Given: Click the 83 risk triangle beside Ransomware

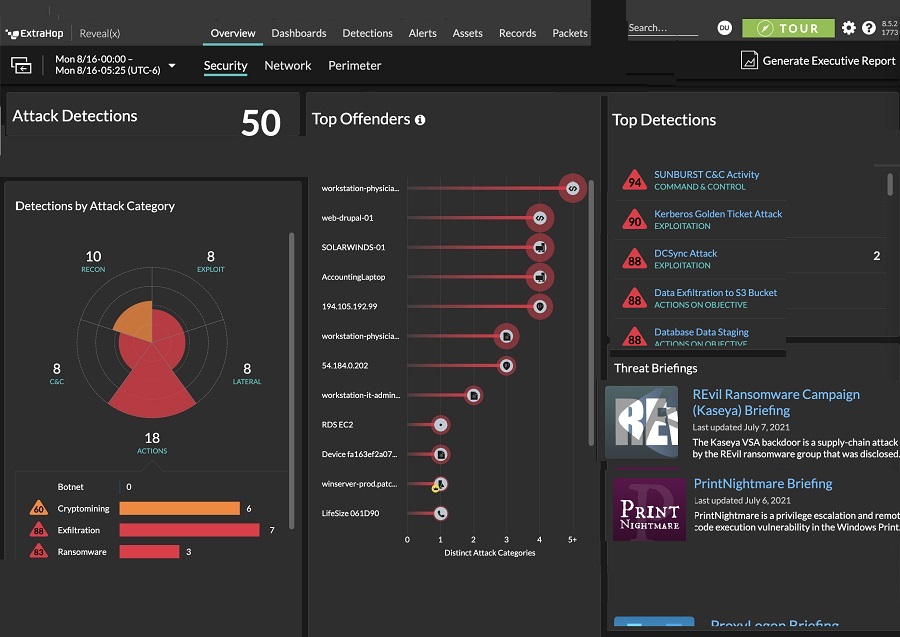Looking at the screenshot, I should (x=38, y=551).
